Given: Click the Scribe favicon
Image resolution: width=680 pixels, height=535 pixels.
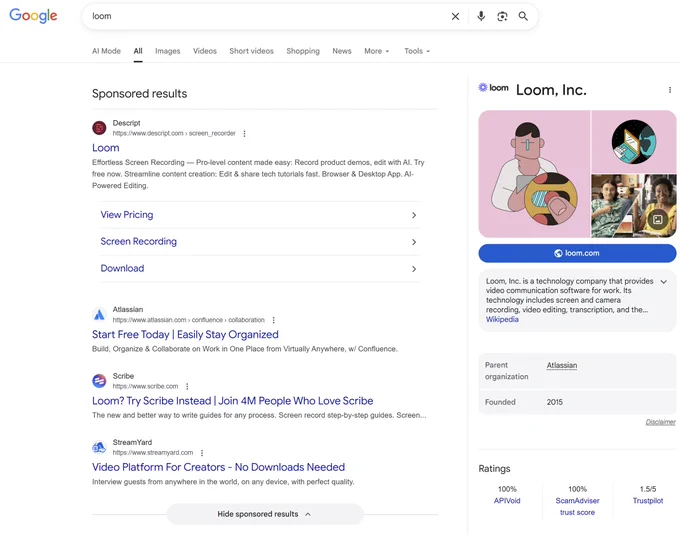Looking at the screenshot, I should 99,381.
